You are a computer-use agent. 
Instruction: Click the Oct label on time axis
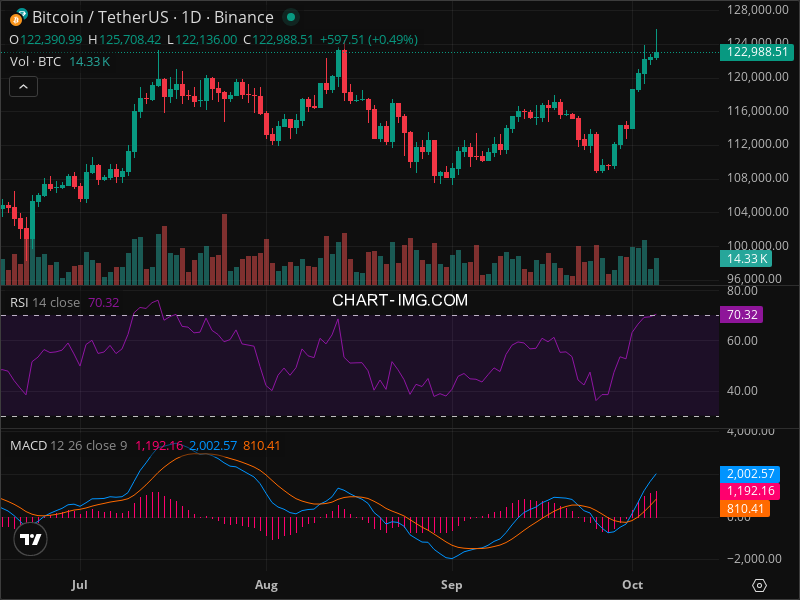pyautogui.click(x=632, y=582)
